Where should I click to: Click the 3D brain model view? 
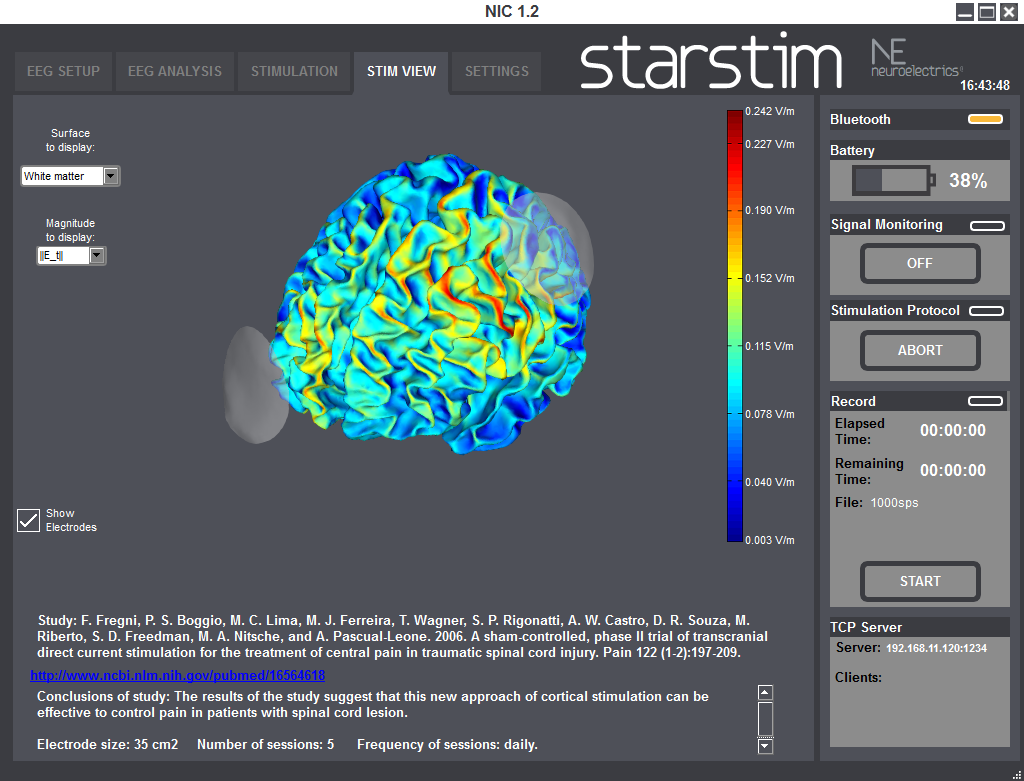click(431, 304)
